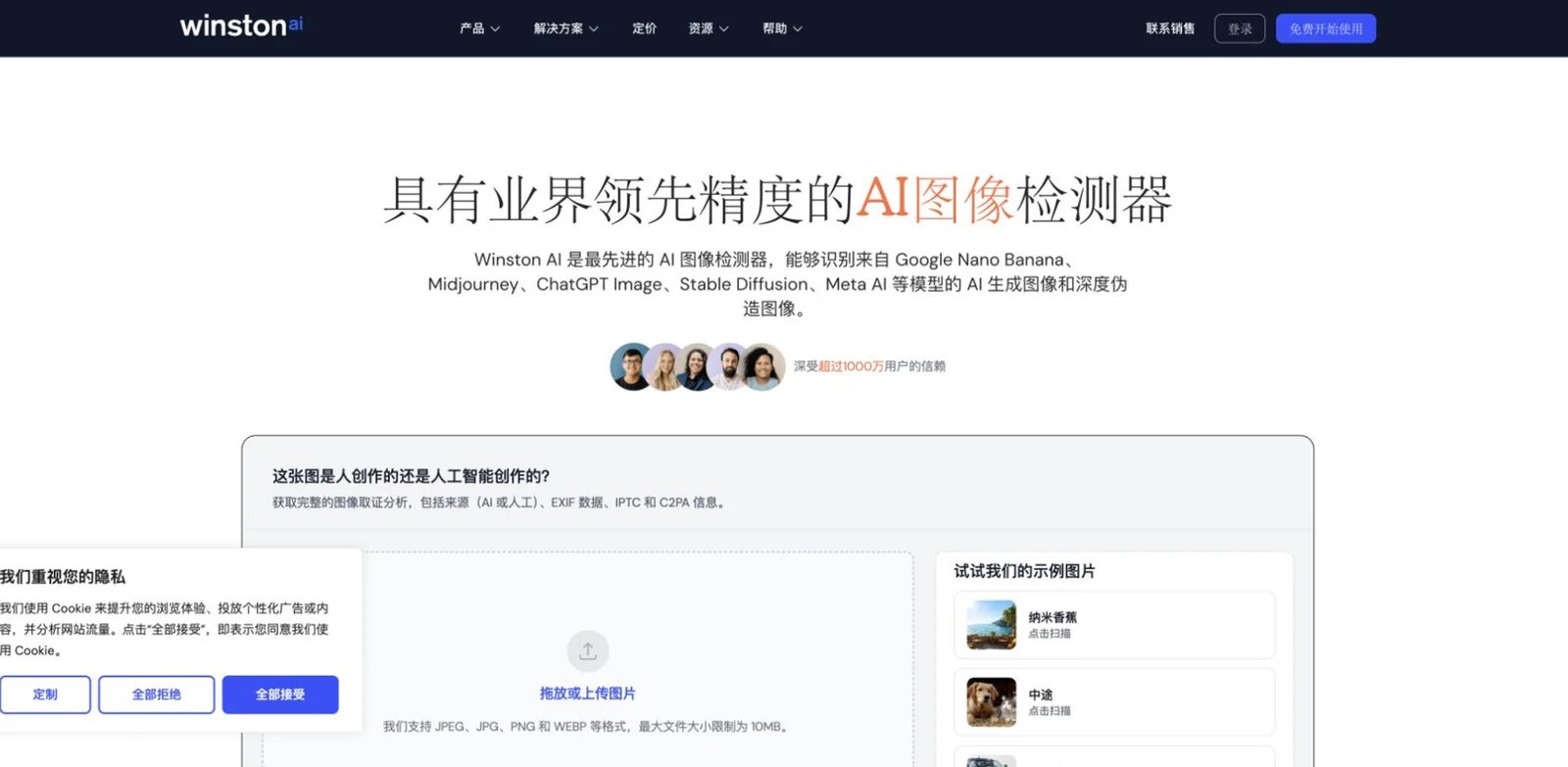Click the upload arrow icon

(x=588, y=651)
